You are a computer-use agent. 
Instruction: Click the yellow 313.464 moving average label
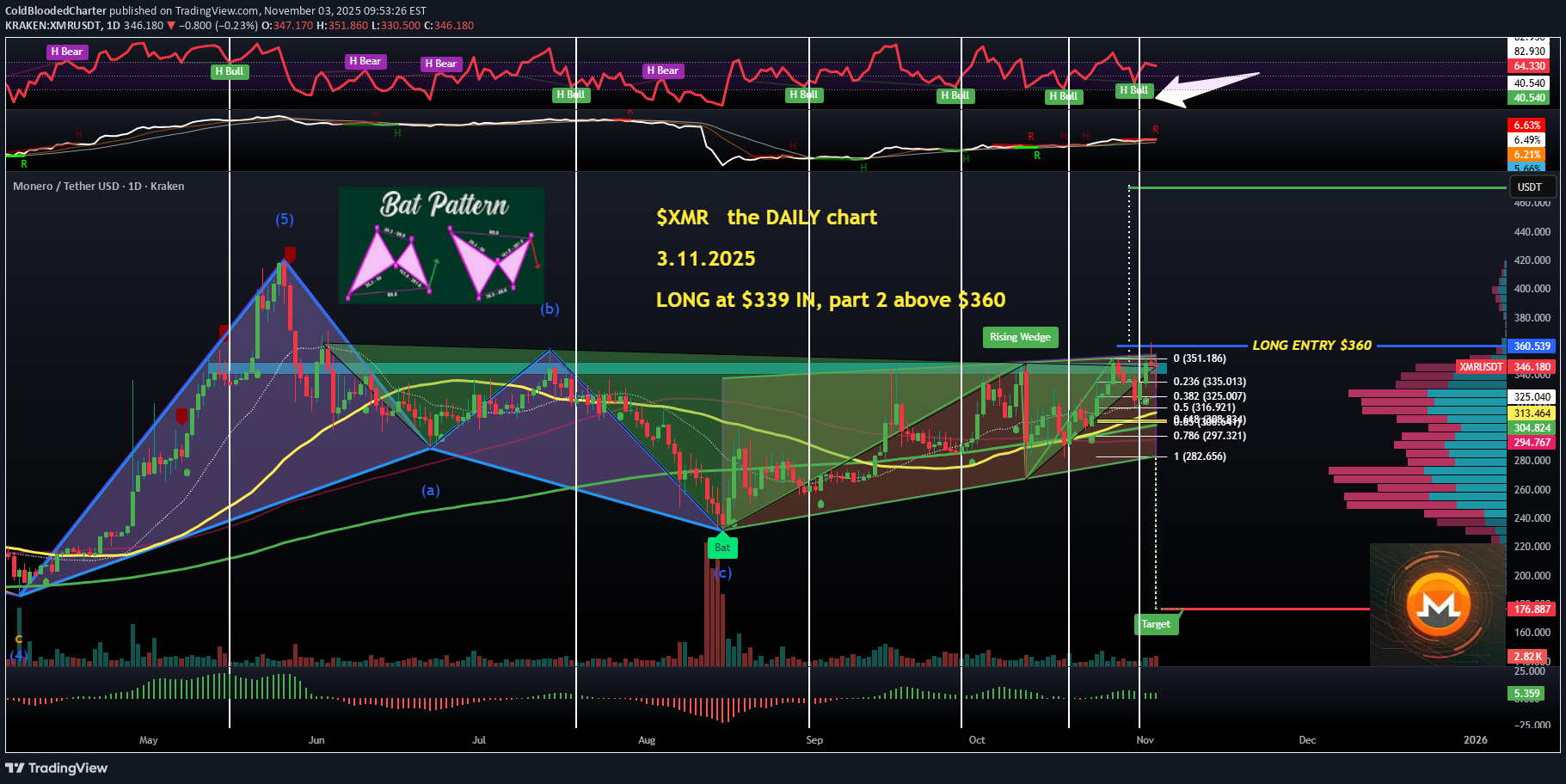point(1532,413)
